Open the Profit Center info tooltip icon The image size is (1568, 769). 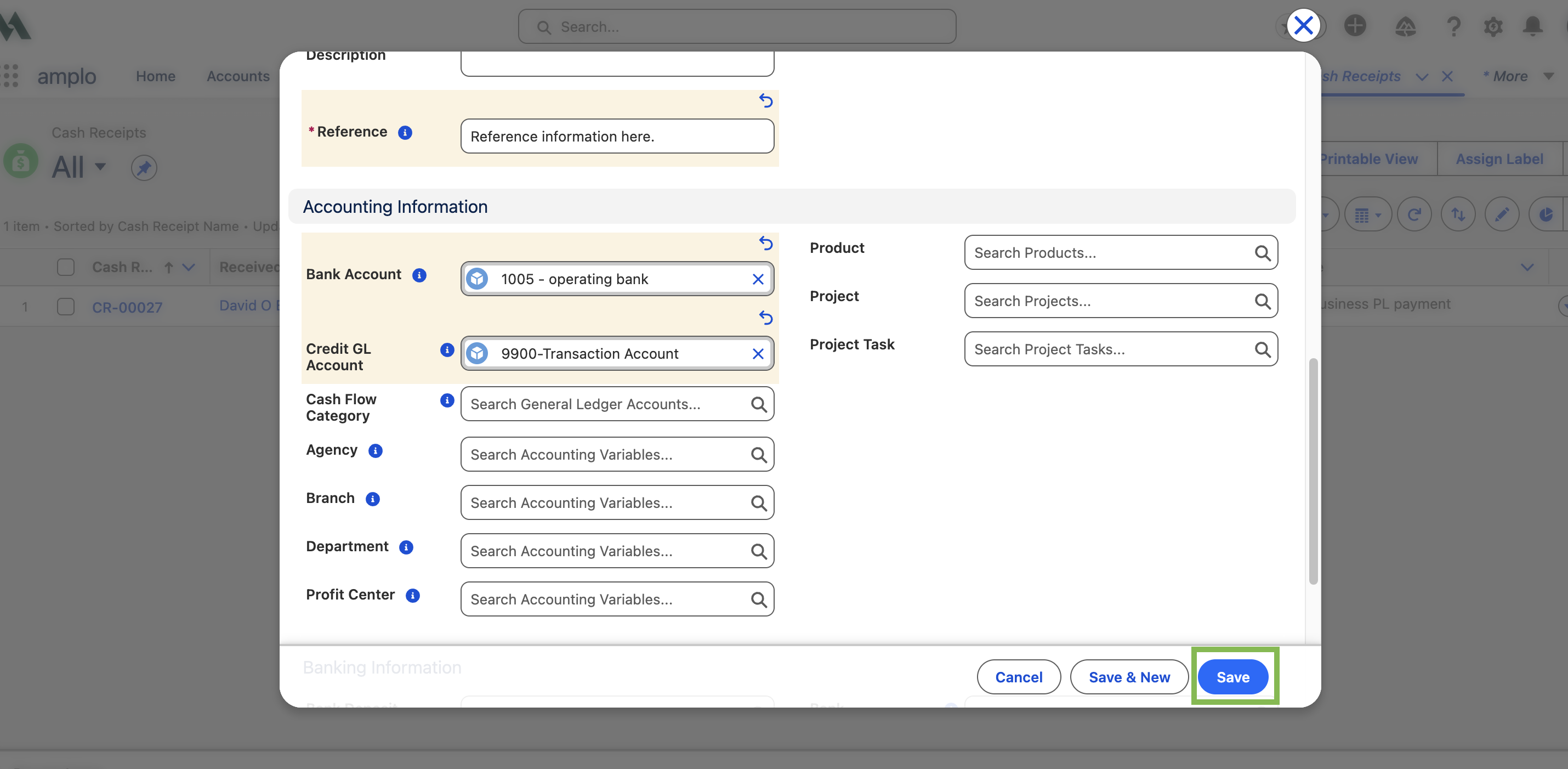click(413, 596)
